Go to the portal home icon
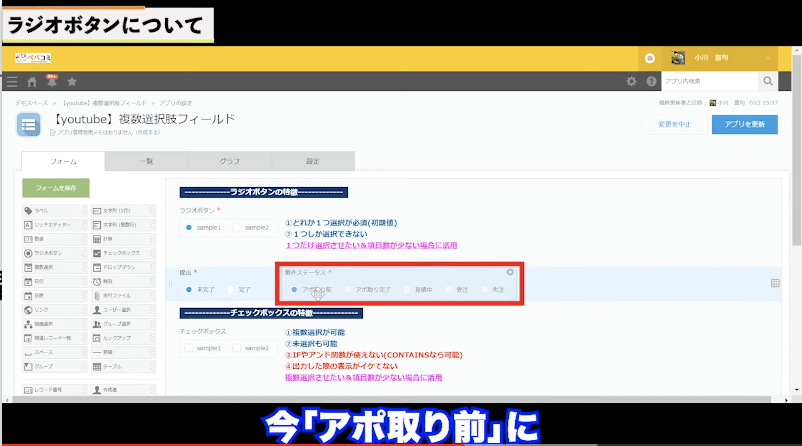This screenshot has height=446, width=802. (32, 82)
